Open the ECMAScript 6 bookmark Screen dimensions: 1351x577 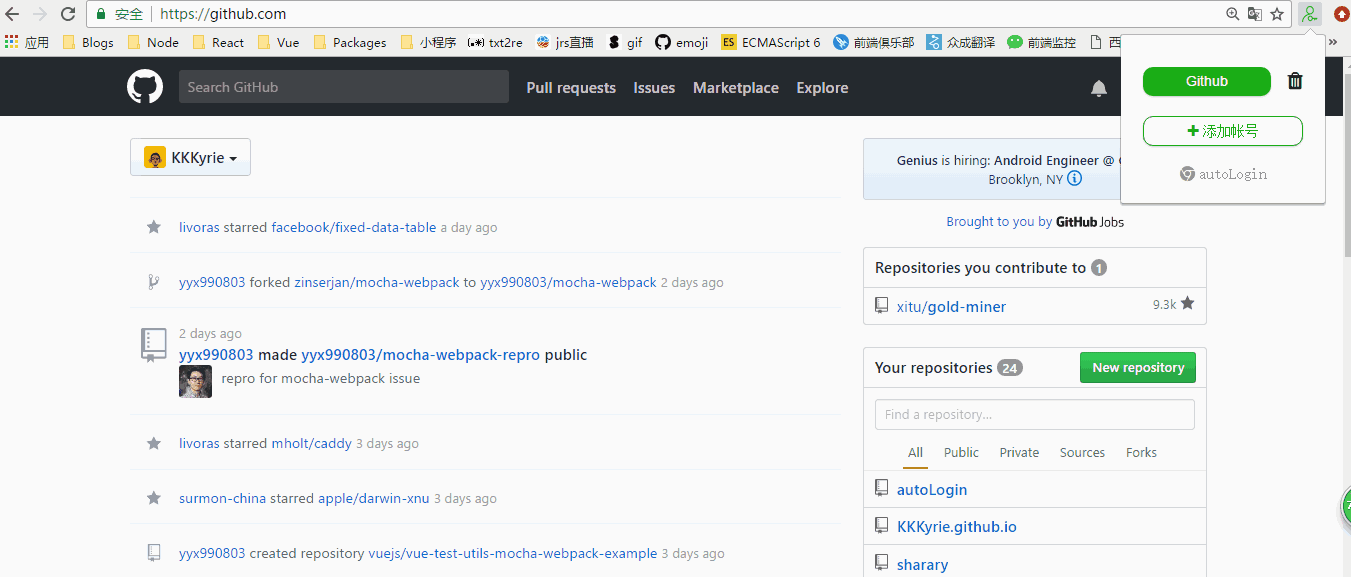click(770, 42)
